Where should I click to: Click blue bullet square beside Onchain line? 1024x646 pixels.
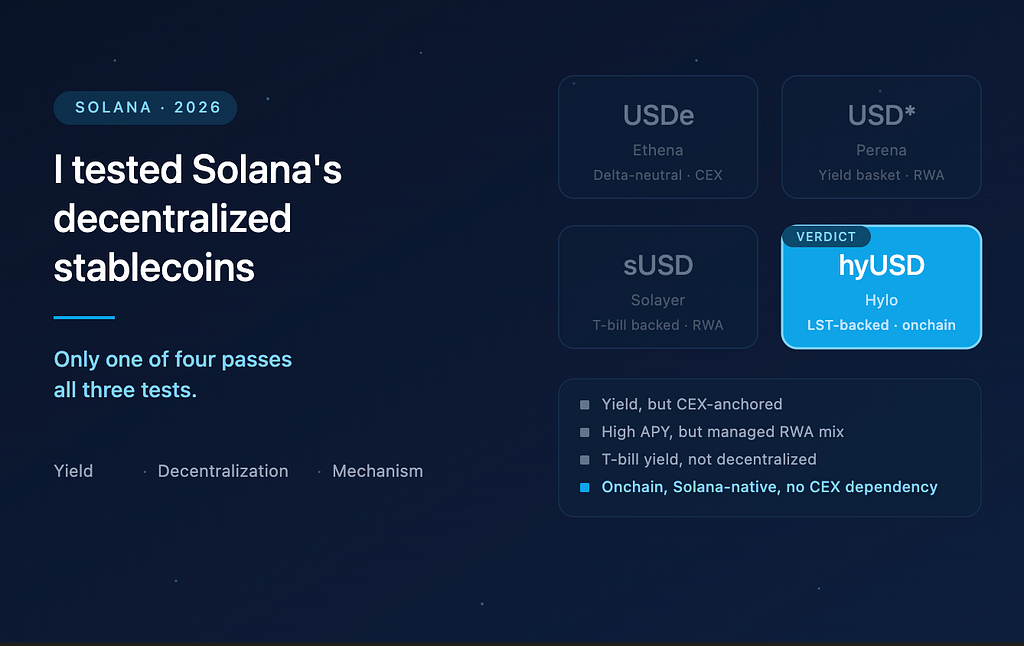click(x=584, y=487)
